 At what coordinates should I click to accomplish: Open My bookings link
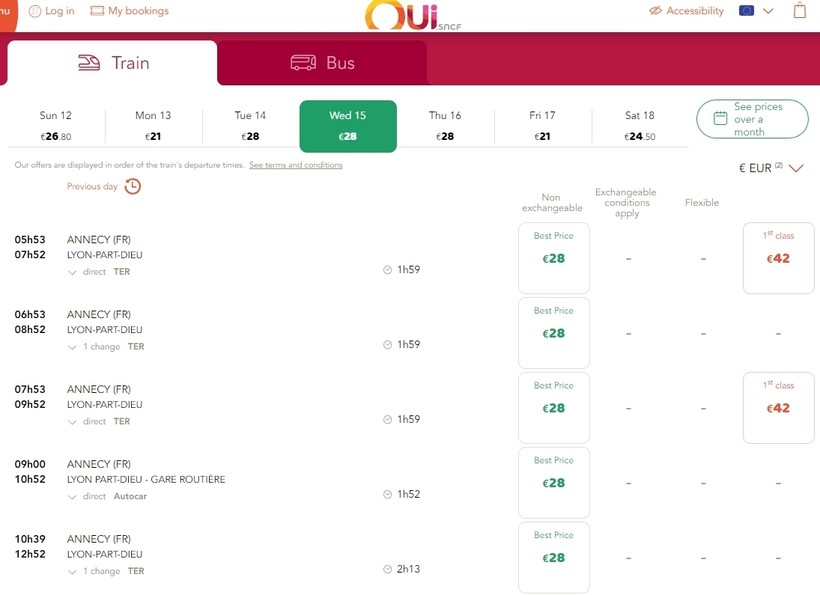click(x=139, y=10)
